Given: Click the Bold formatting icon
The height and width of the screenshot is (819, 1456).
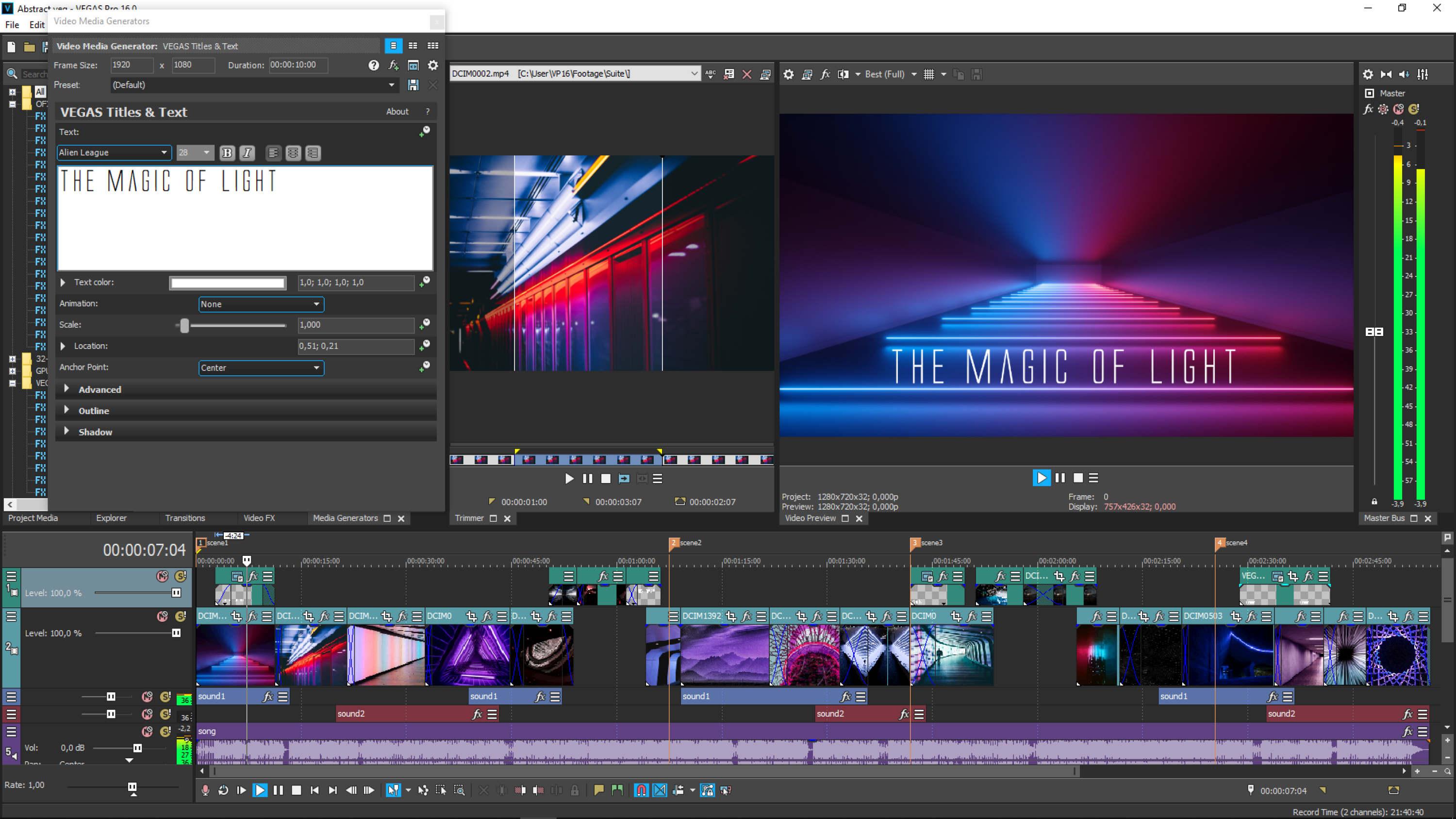Looking at the screenshot, I should (x=226, y=152).
